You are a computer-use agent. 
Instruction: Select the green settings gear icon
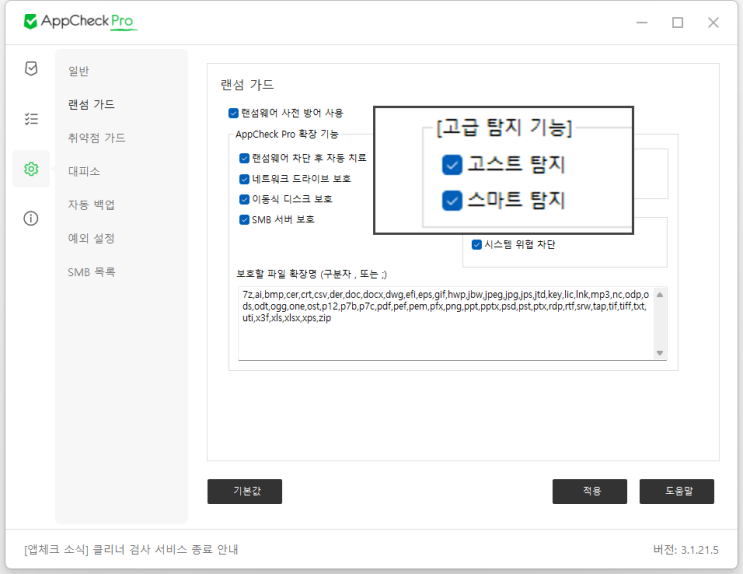31,169
